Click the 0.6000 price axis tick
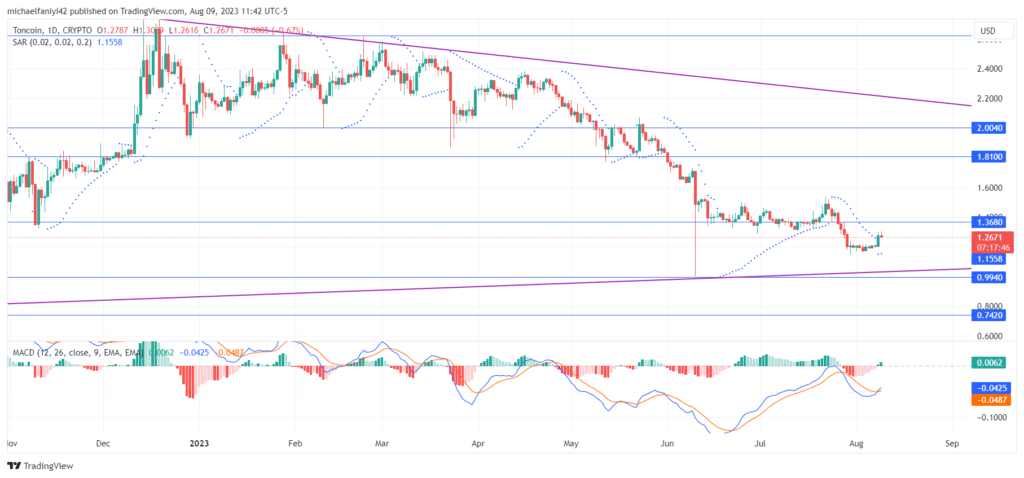Viewport: 1024px width, 478px height. click(989, 336)
